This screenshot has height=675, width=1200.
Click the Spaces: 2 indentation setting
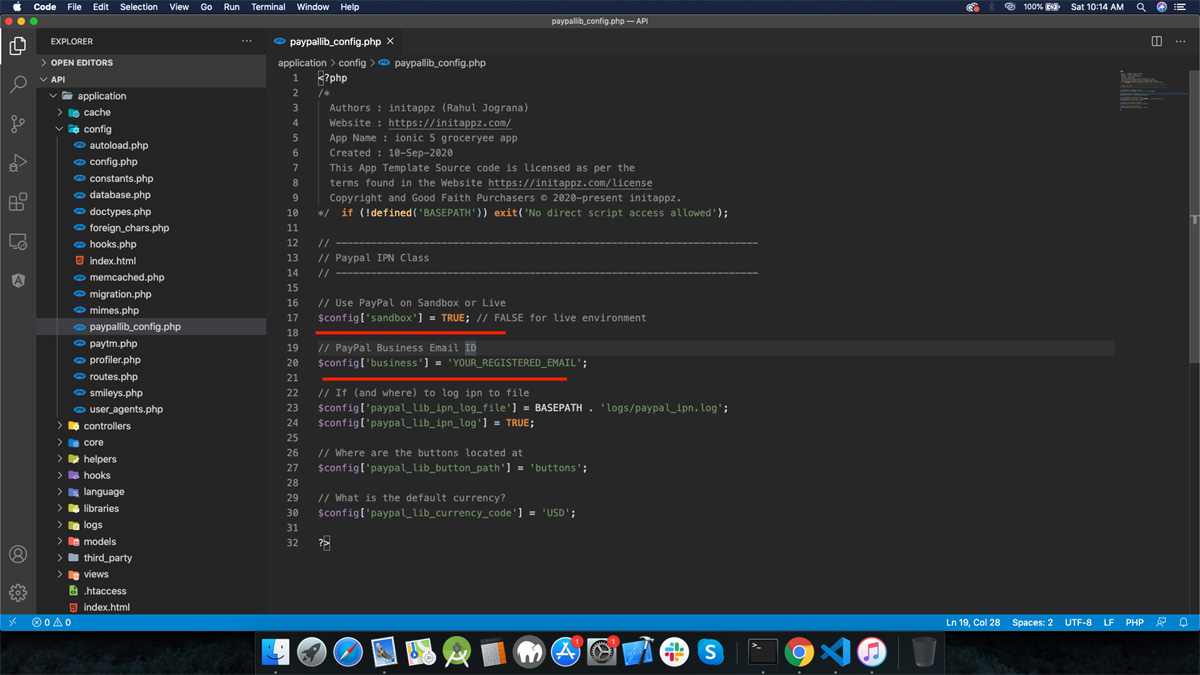coord(1032,622)
